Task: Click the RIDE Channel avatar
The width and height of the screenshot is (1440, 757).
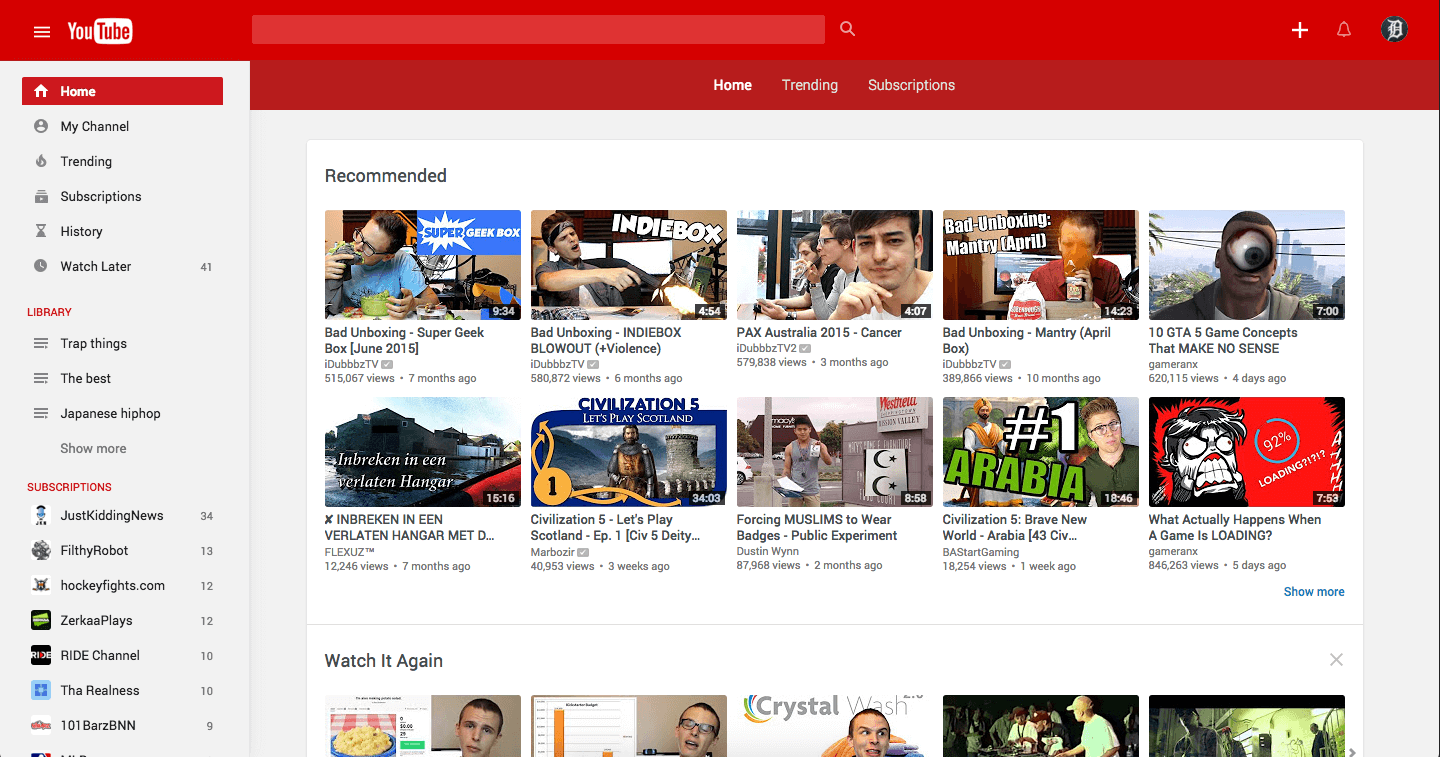Action: point(41,655)
